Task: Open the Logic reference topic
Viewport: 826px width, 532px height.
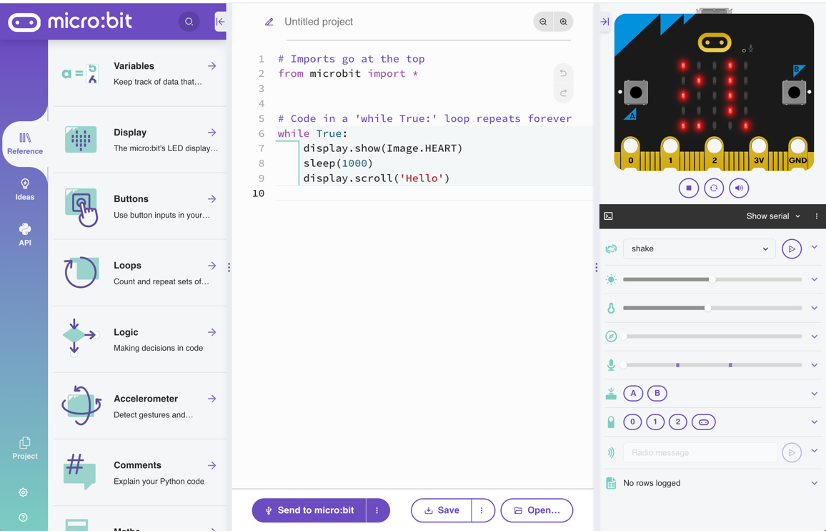Action: point(140,340)
